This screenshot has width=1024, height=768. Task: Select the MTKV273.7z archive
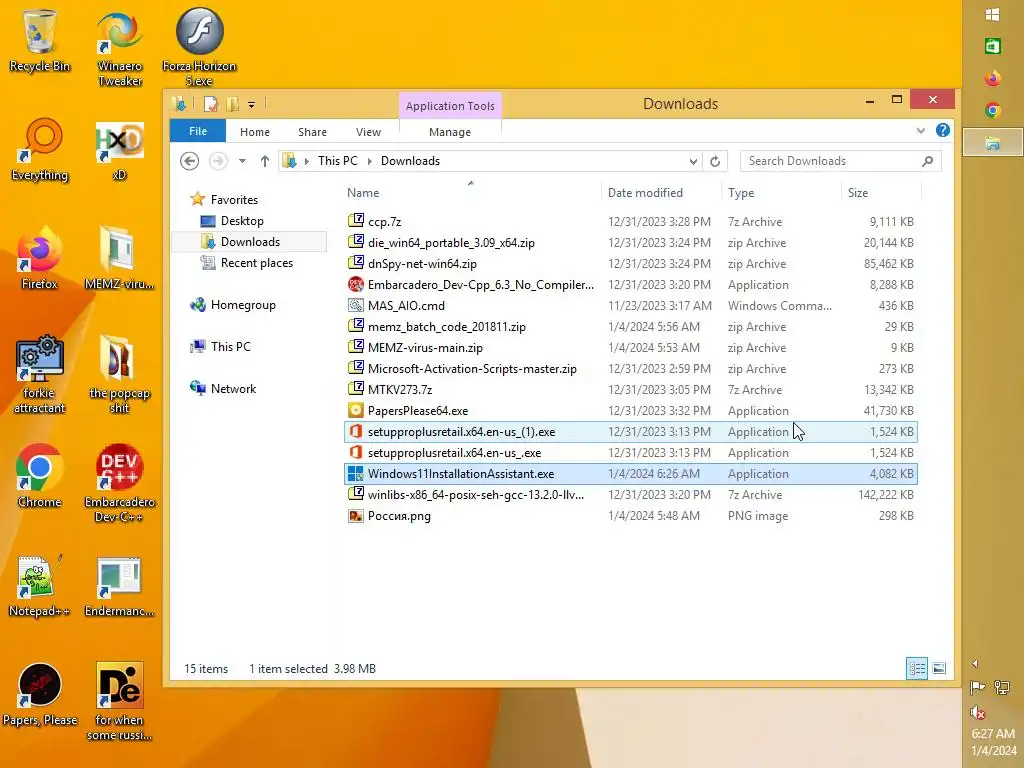(x=630, y=389)
